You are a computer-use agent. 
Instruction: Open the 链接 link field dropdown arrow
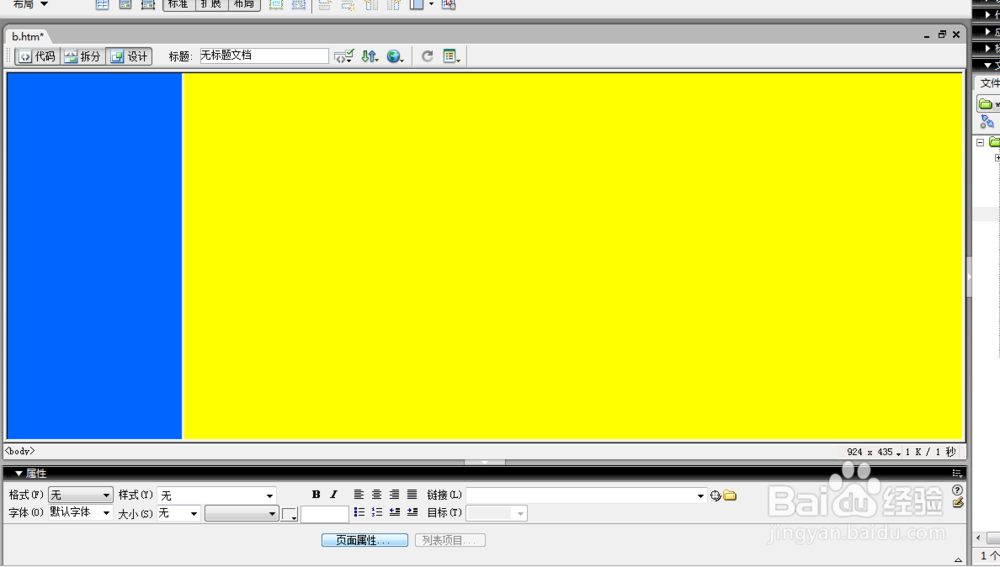[x=700, y=496]
